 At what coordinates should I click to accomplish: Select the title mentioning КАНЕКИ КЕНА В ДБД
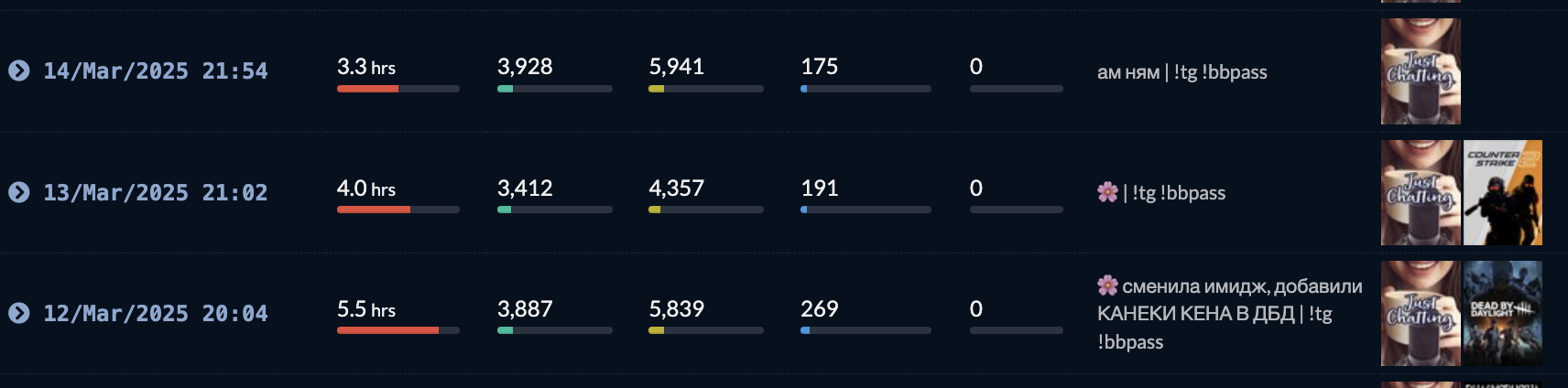1230,314
